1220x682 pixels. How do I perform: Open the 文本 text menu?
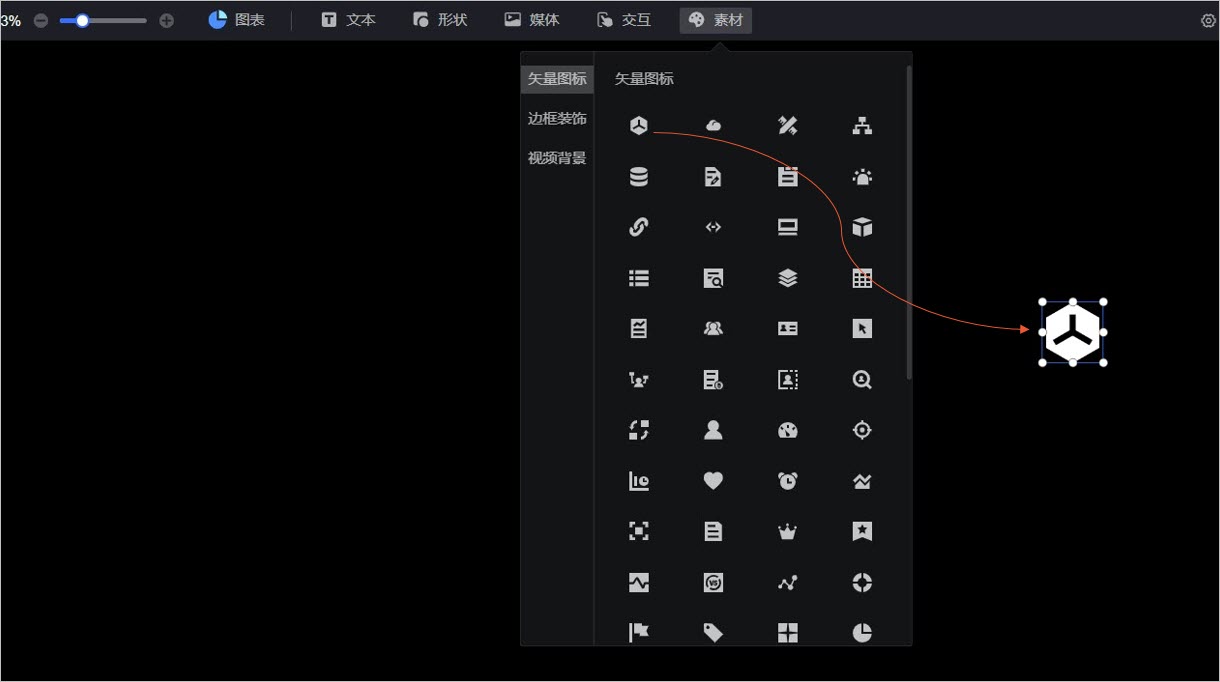(x=348, y=20)
